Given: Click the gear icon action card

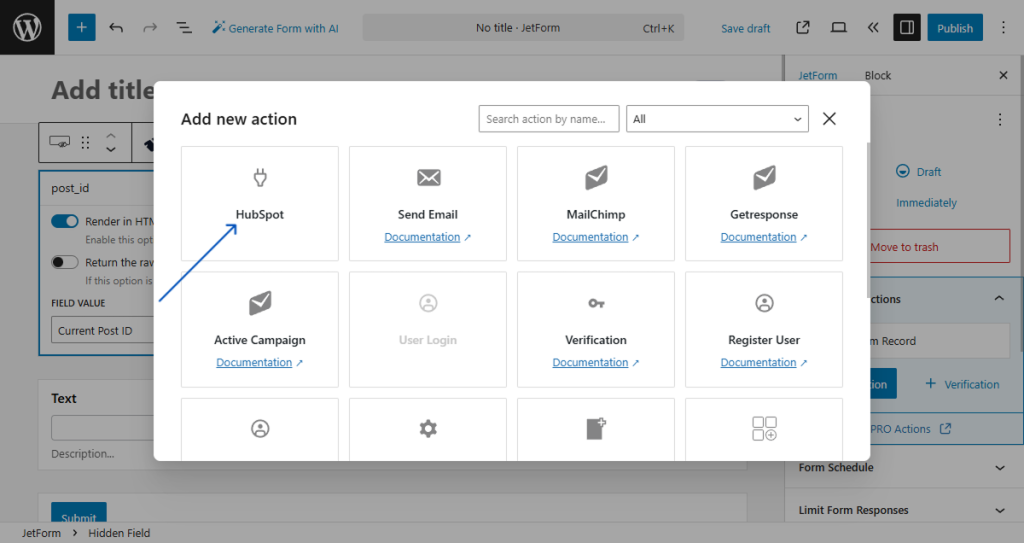Looking at the screenshot, I should point(428,429).
